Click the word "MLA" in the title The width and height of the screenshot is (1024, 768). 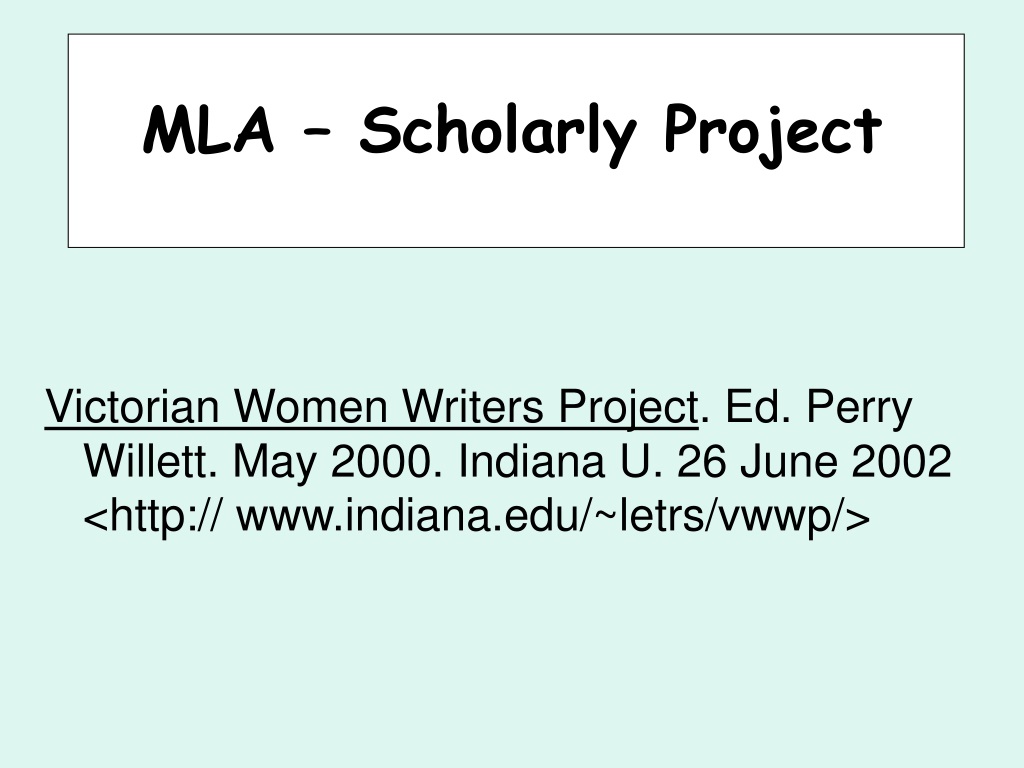point(208,130)
